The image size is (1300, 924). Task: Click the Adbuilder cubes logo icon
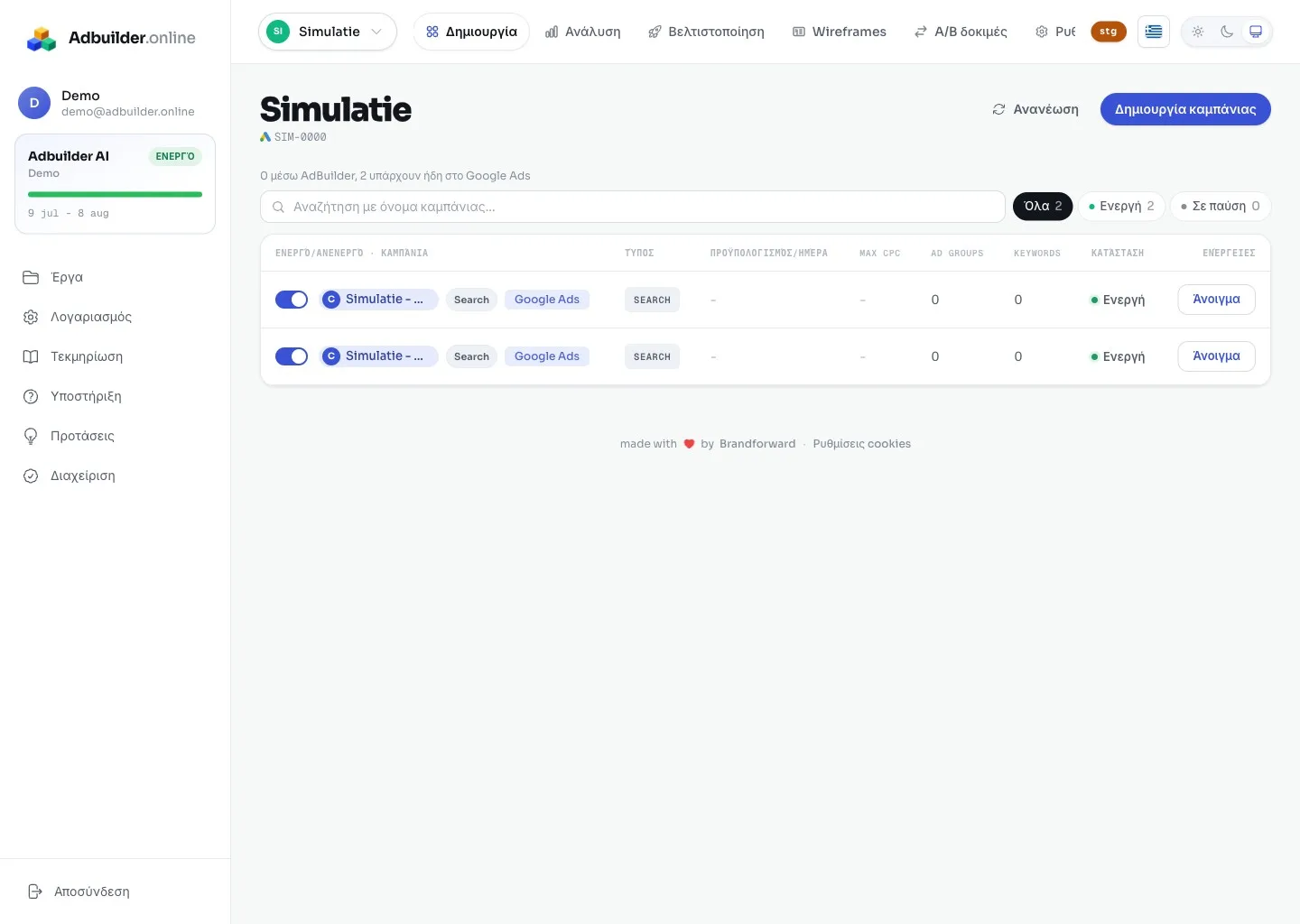pyautogui.click(x=42, y=39)
